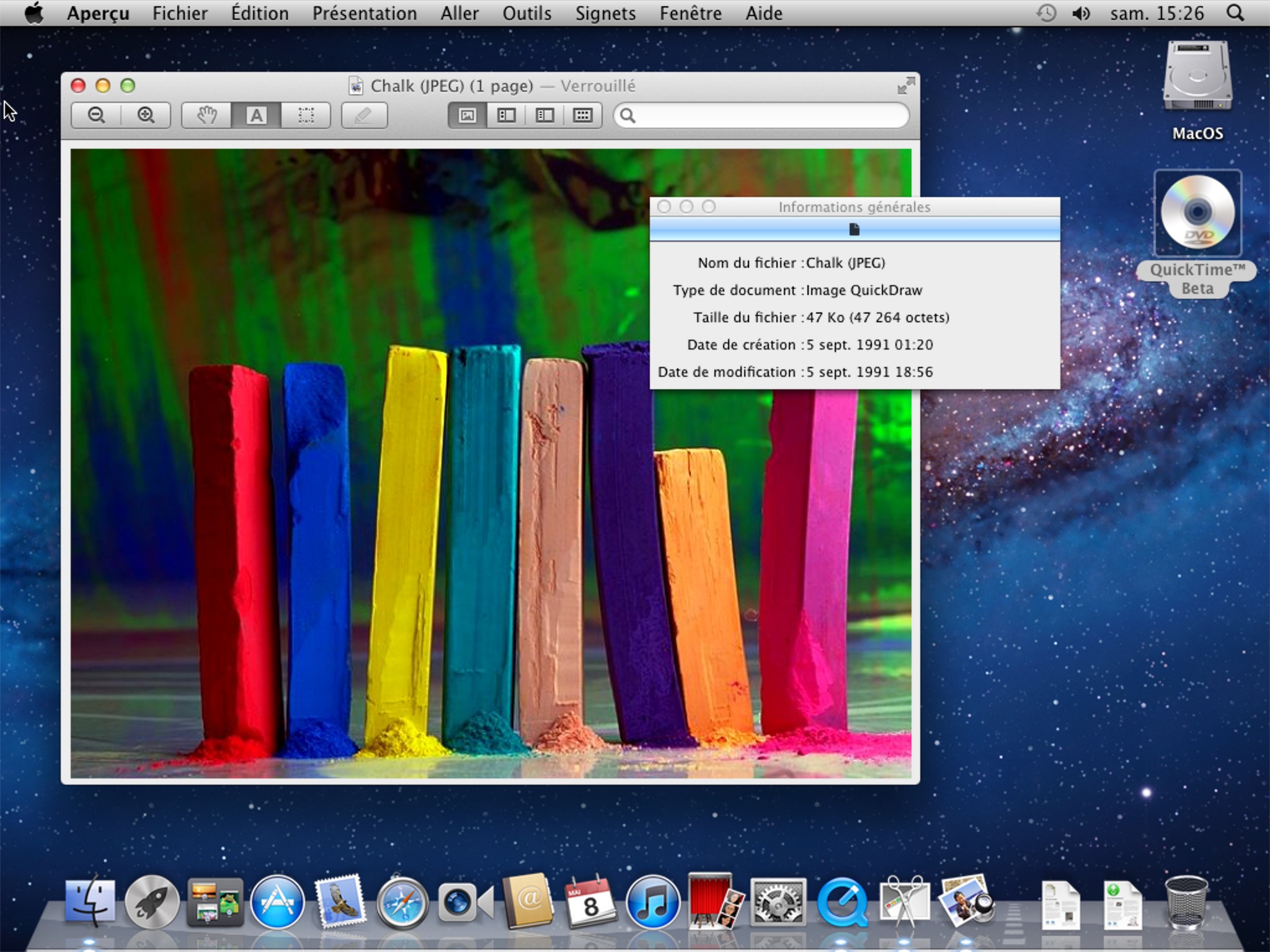Open the volume control in menu bar
Viewport: 1270px width, 952px height.
coord(1080,13)
